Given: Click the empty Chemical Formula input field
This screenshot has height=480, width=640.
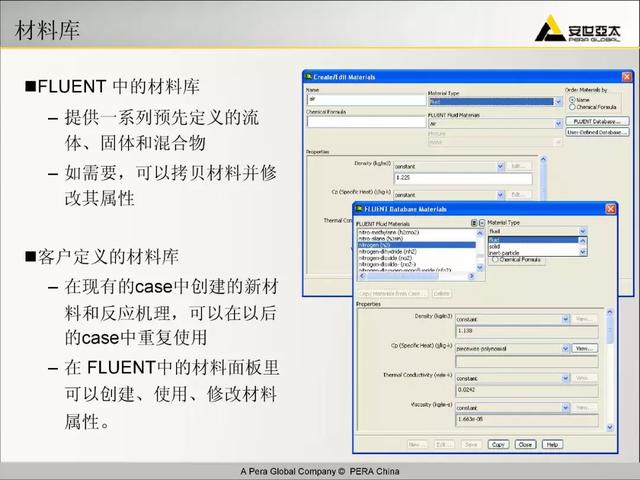Looking at the screenshot, I should [366, 122].
